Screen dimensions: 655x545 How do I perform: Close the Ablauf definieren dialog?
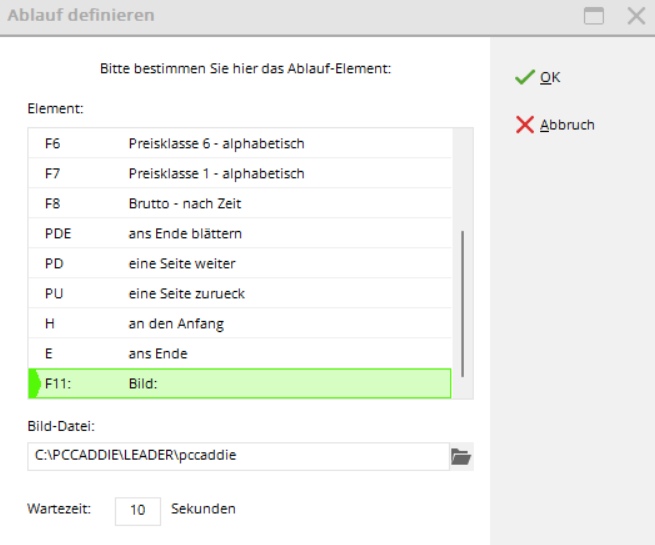pos(635,16)
